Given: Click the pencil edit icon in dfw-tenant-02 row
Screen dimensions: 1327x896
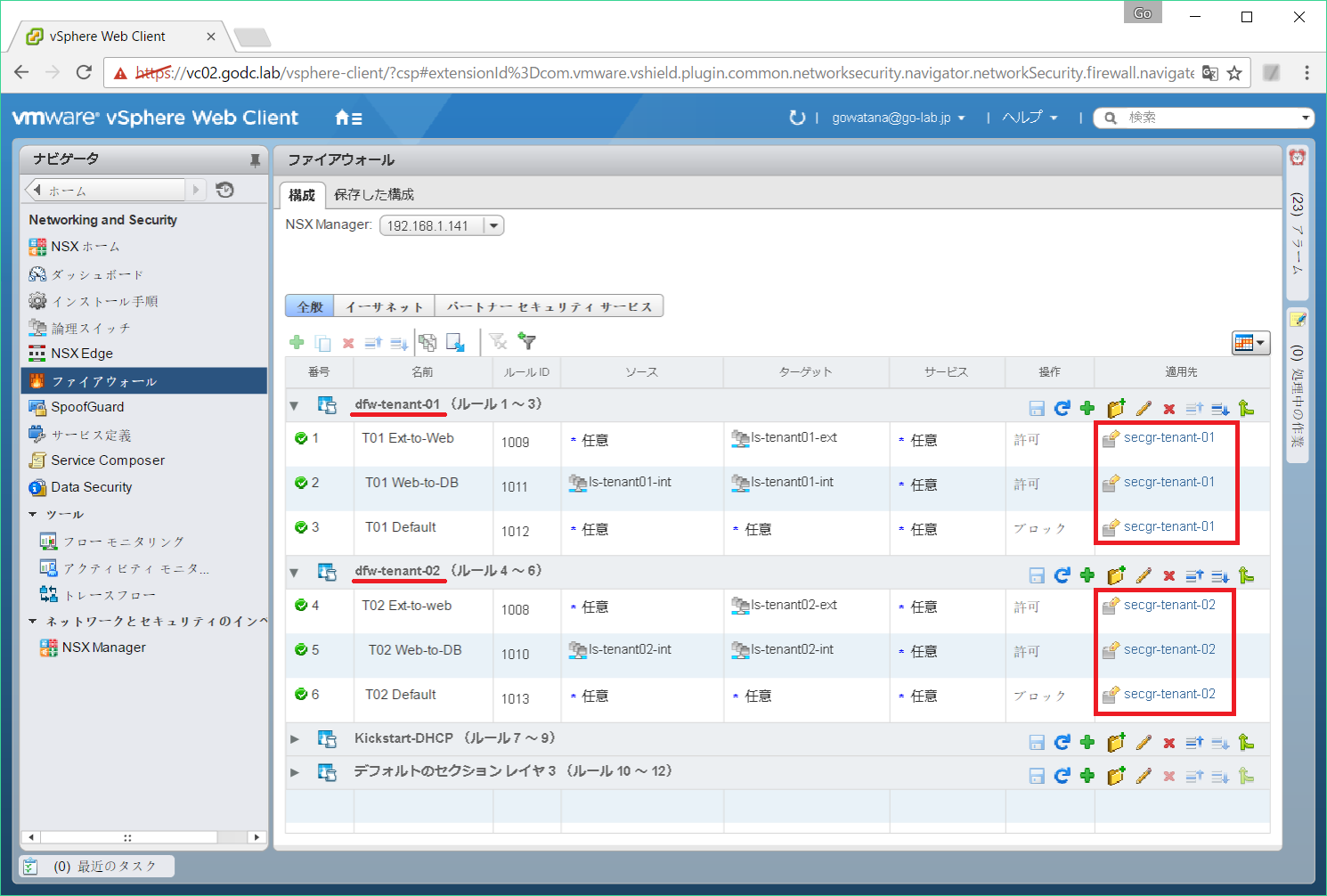Looking at the screenshot, I should (1144, 575).
